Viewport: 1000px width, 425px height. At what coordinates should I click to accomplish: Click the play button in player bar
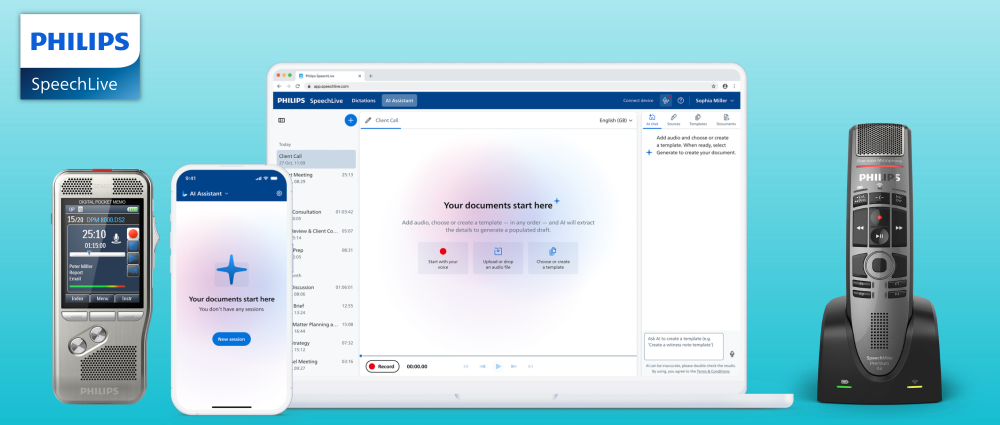point(498,366)
